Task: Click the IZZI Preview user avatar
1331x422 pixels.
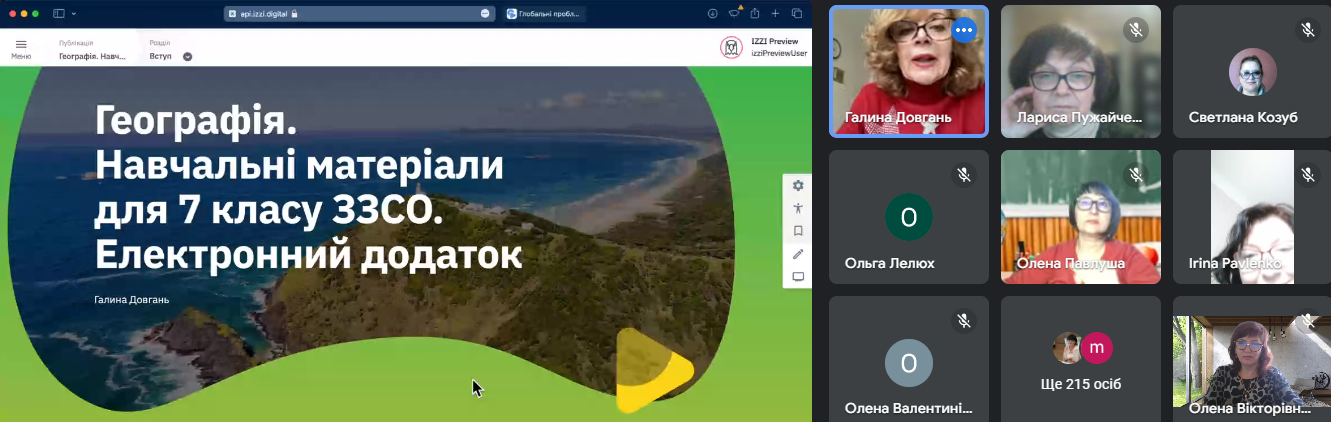Action: pos(731,48)
